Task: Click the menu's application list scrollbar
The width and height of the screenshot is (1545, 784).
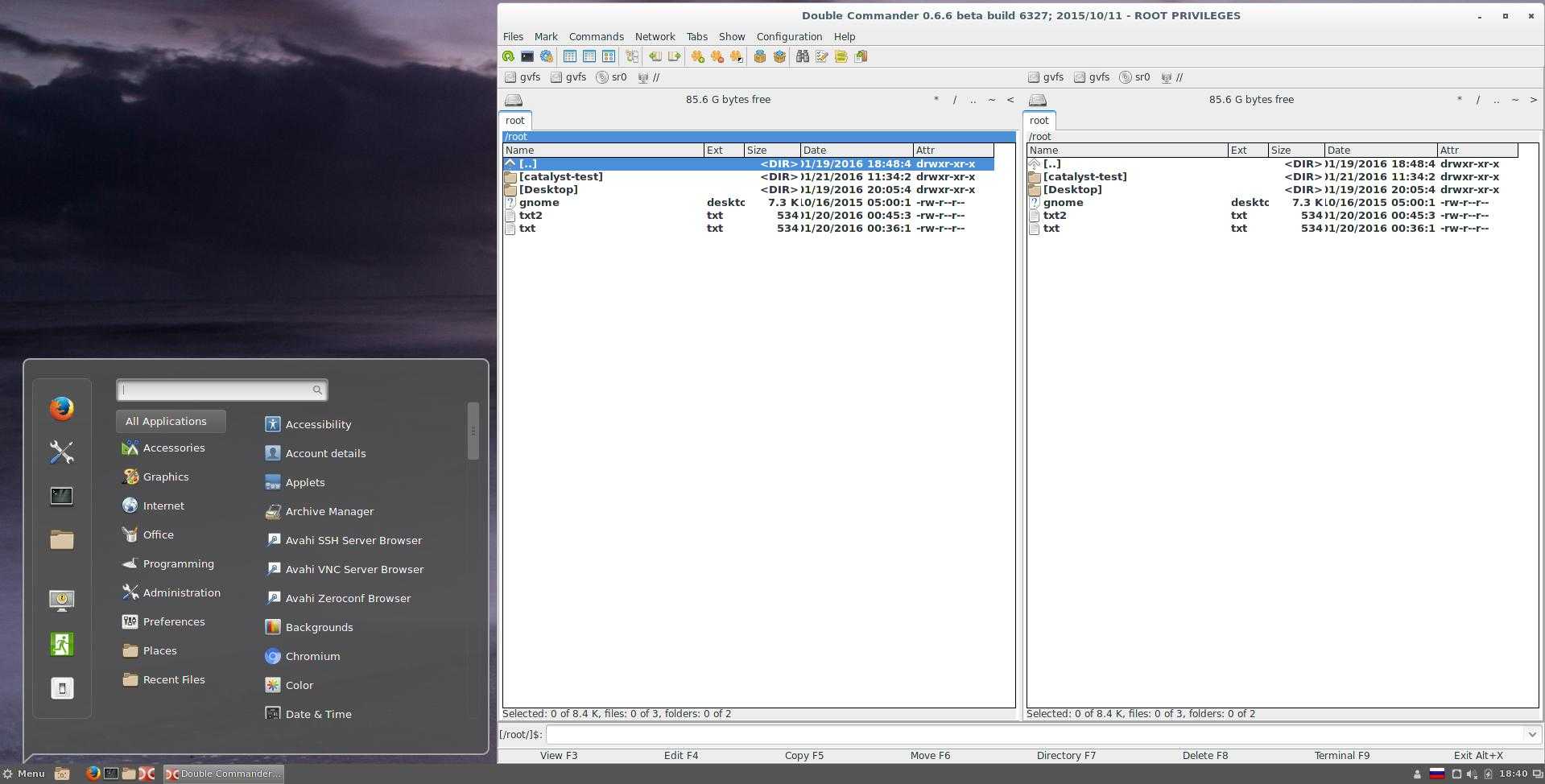Action: click(473, 431)
